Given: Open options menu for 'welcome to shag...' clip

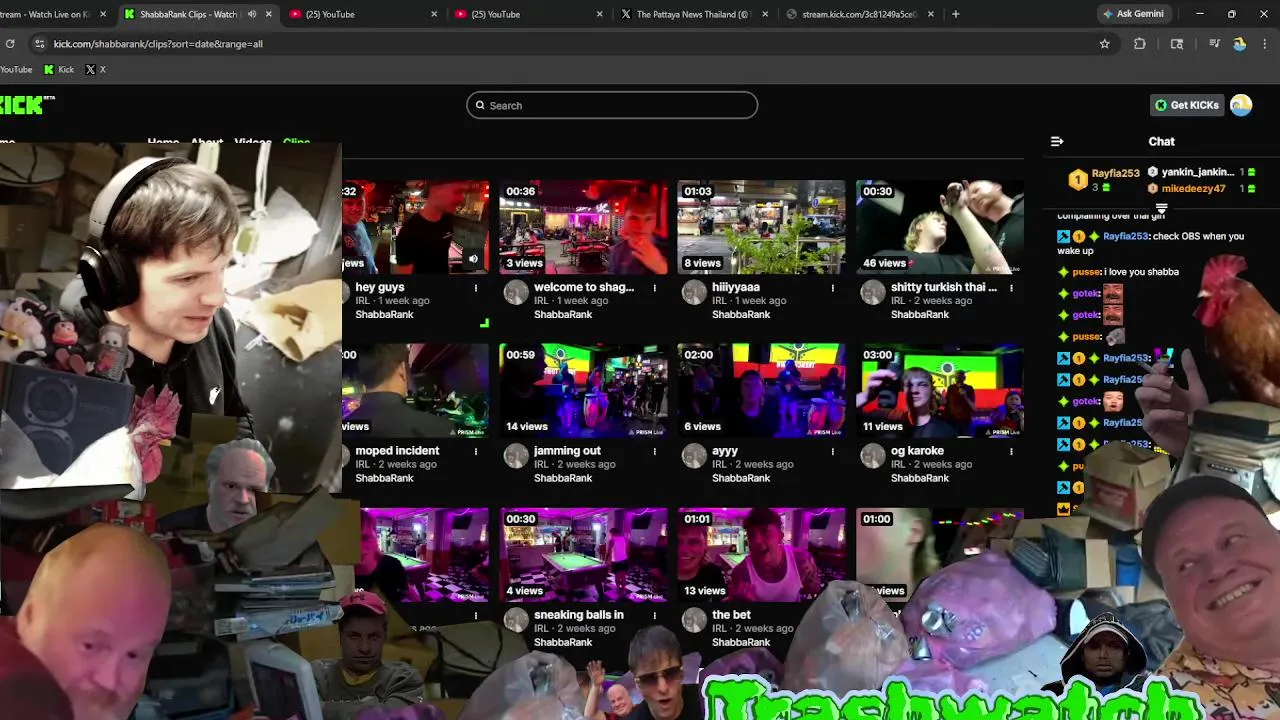Looking at the screenshot, I should tap(655, 288).
